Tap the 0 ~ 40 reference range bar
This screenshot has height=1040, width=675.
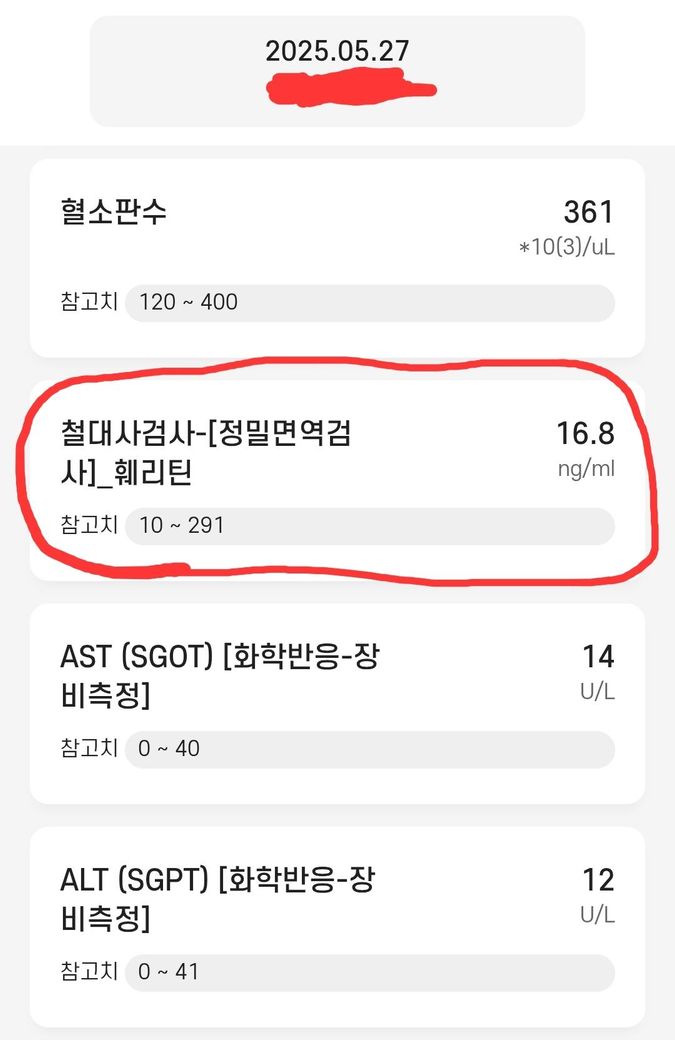(x=369, y=748)
